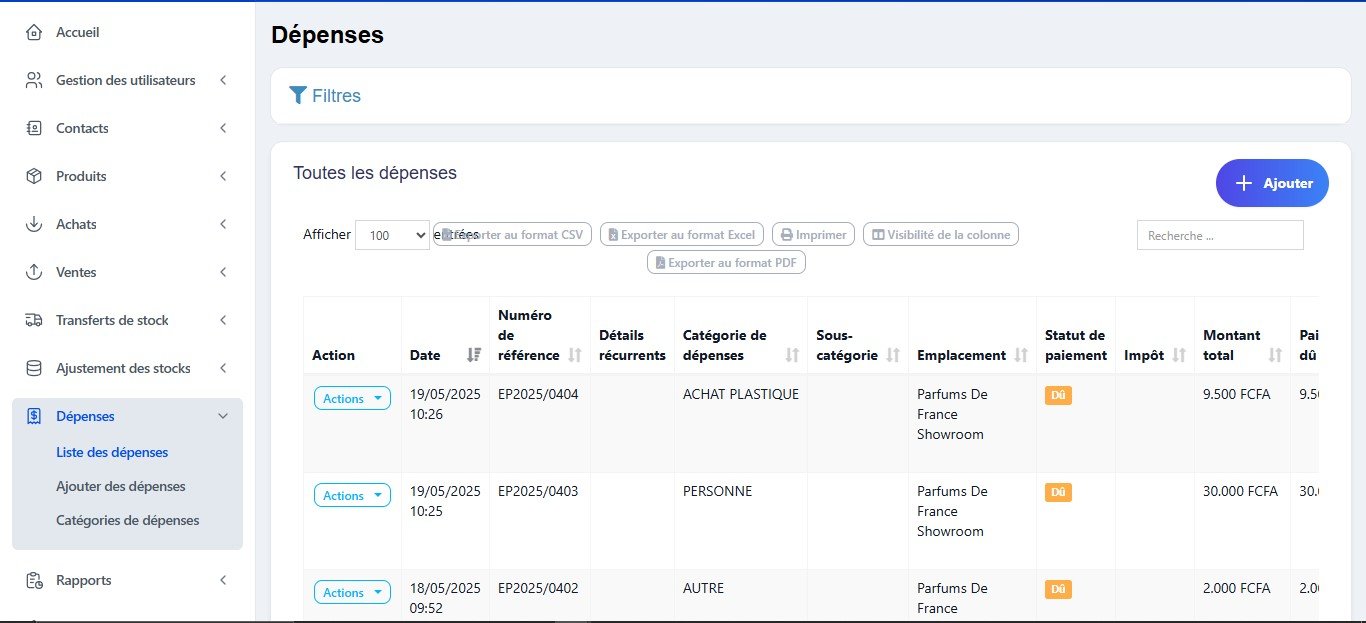Click the Ajustement des stocks database icon

34,368
